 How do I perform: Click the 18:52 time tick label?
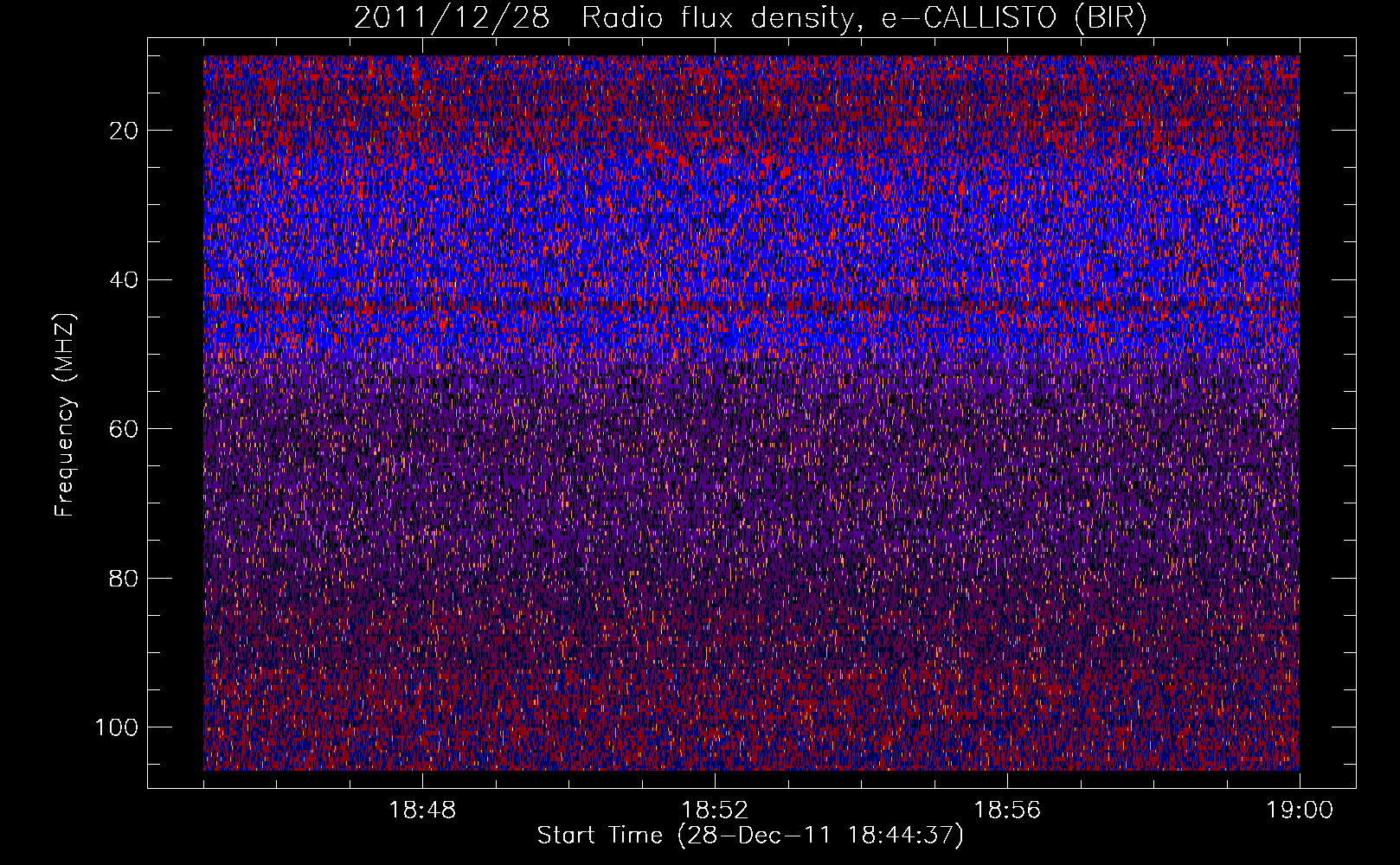[x=715, y=811]
